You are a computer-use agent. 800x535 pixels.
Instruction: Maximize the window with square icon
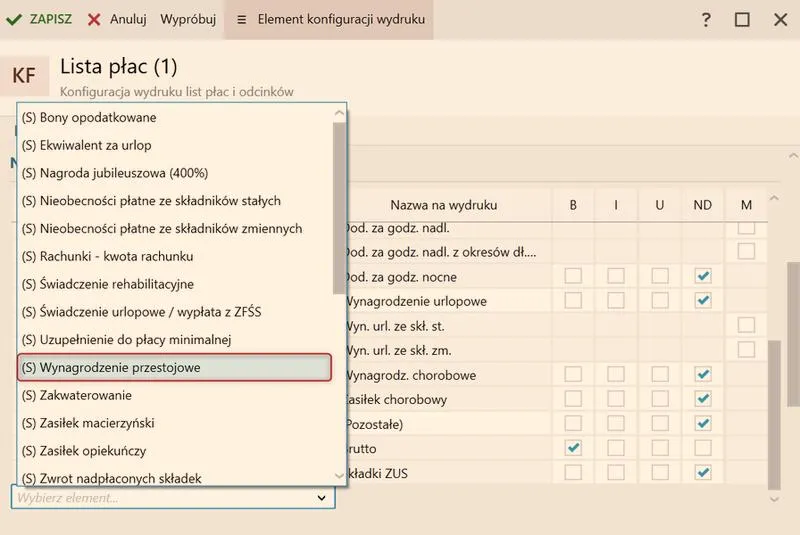point(742,20)
